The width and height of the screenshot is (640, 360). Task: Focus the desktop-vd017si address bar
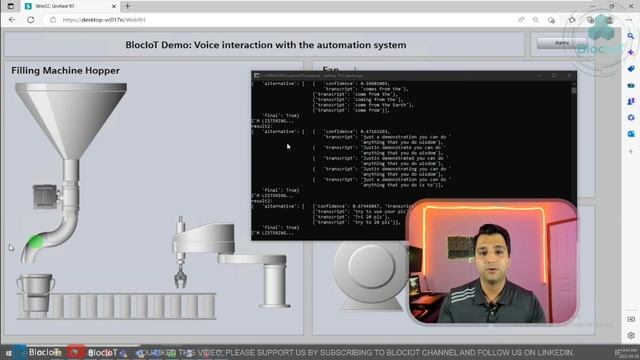(278, 20)
